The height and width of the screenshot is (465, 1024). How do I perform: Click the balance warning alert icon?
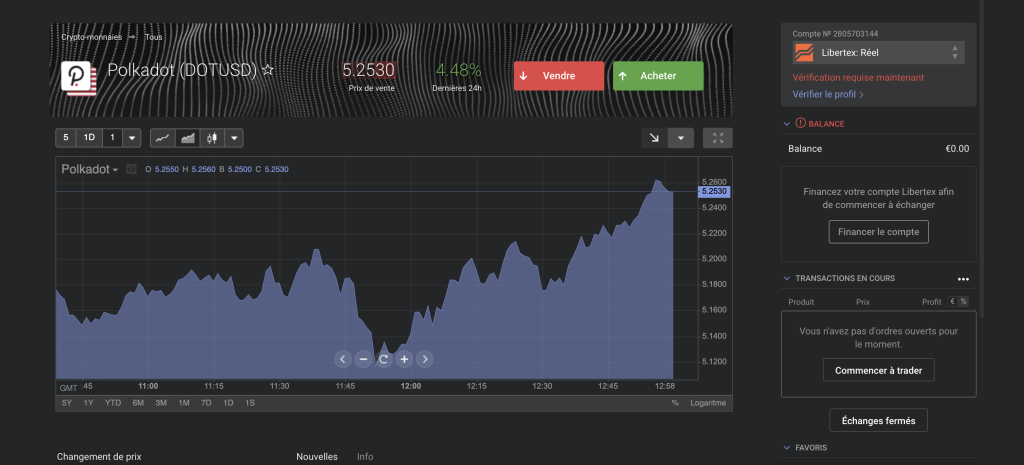coord(801,123)
